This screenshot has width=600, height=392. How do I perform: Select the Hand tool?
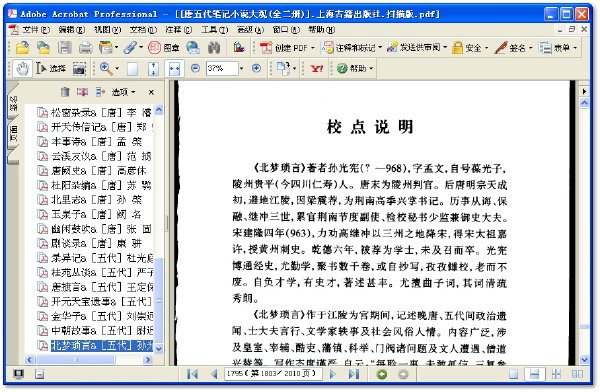pos(22,69)
